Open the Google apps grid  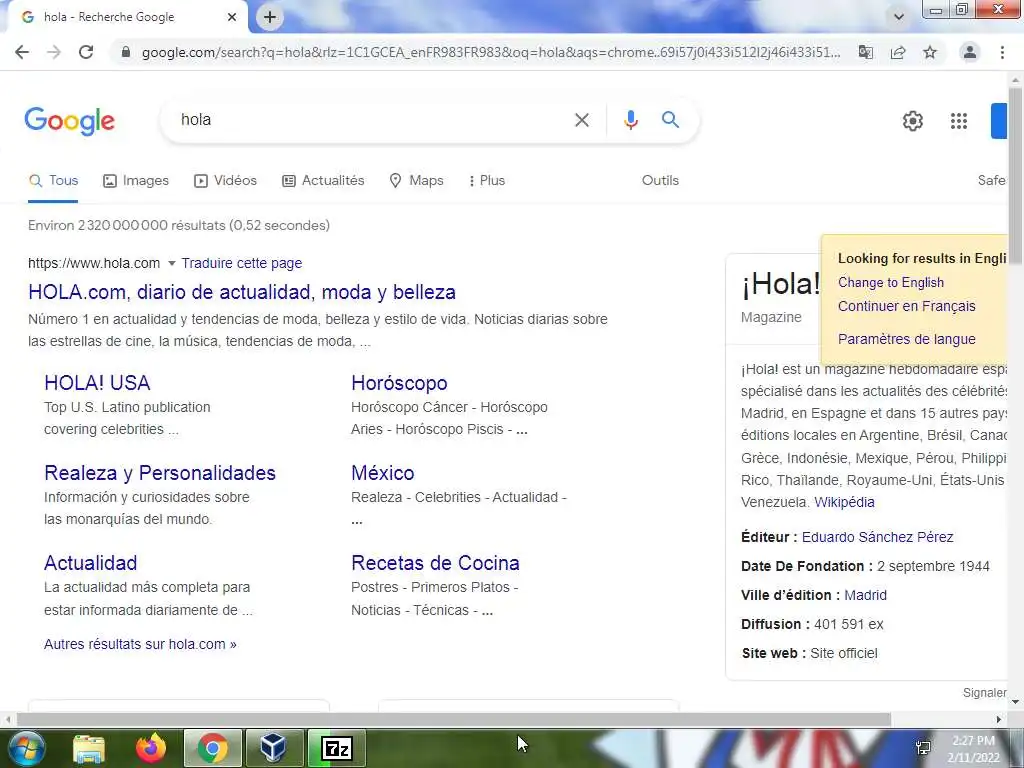[x=959, y=121]
